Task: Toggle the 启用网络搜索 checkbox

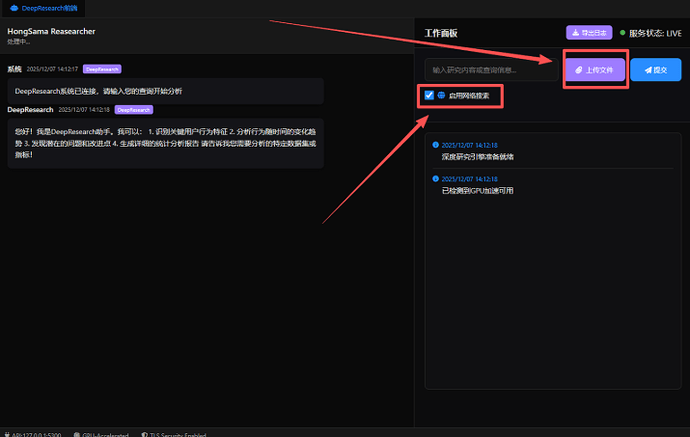Action: [x=429, y=95]
